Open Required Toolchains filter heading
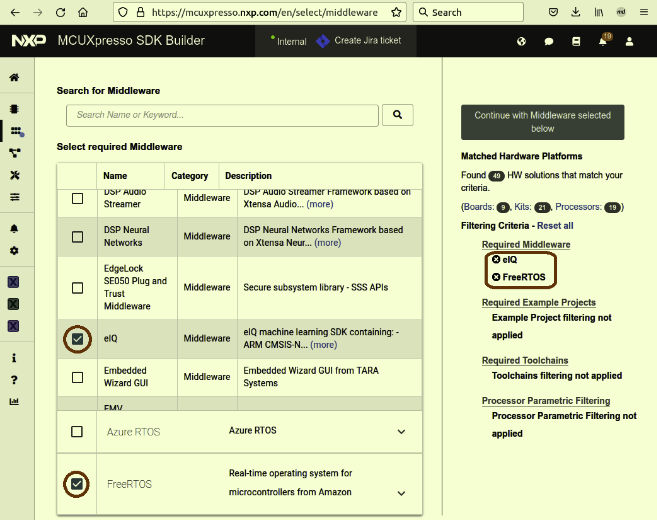 click(525, 360)
